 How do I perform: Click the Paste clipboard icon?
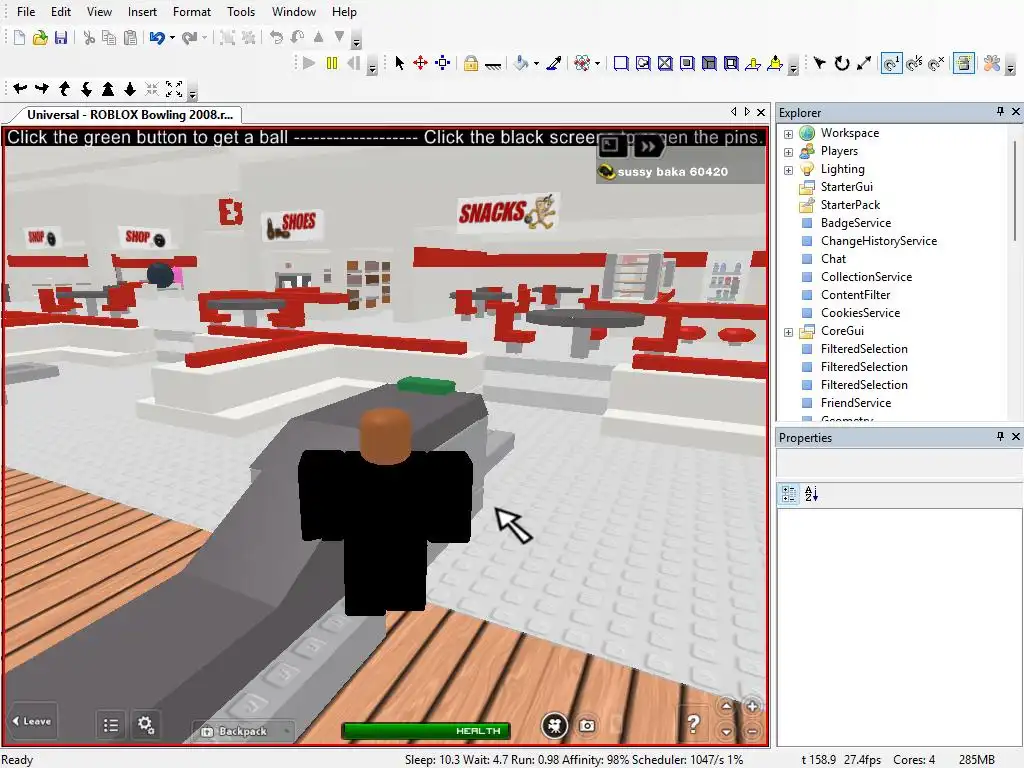(x=131, y=38)
